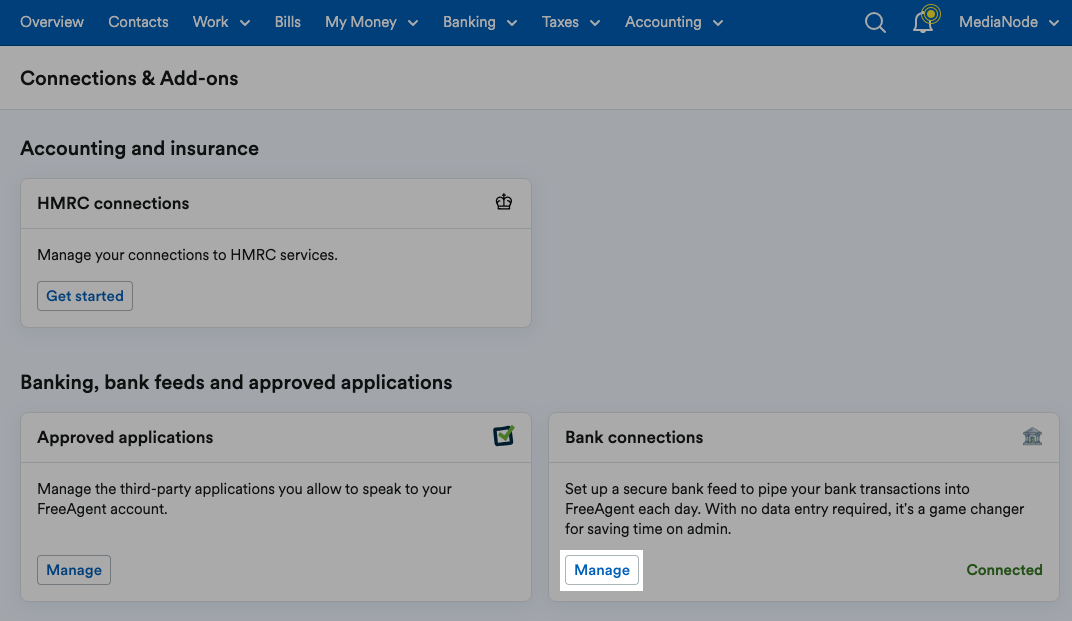This screenshot has width=1072, height=621.
Task: Expand the Accounting dropdown menu
Action: coord(674,22)
